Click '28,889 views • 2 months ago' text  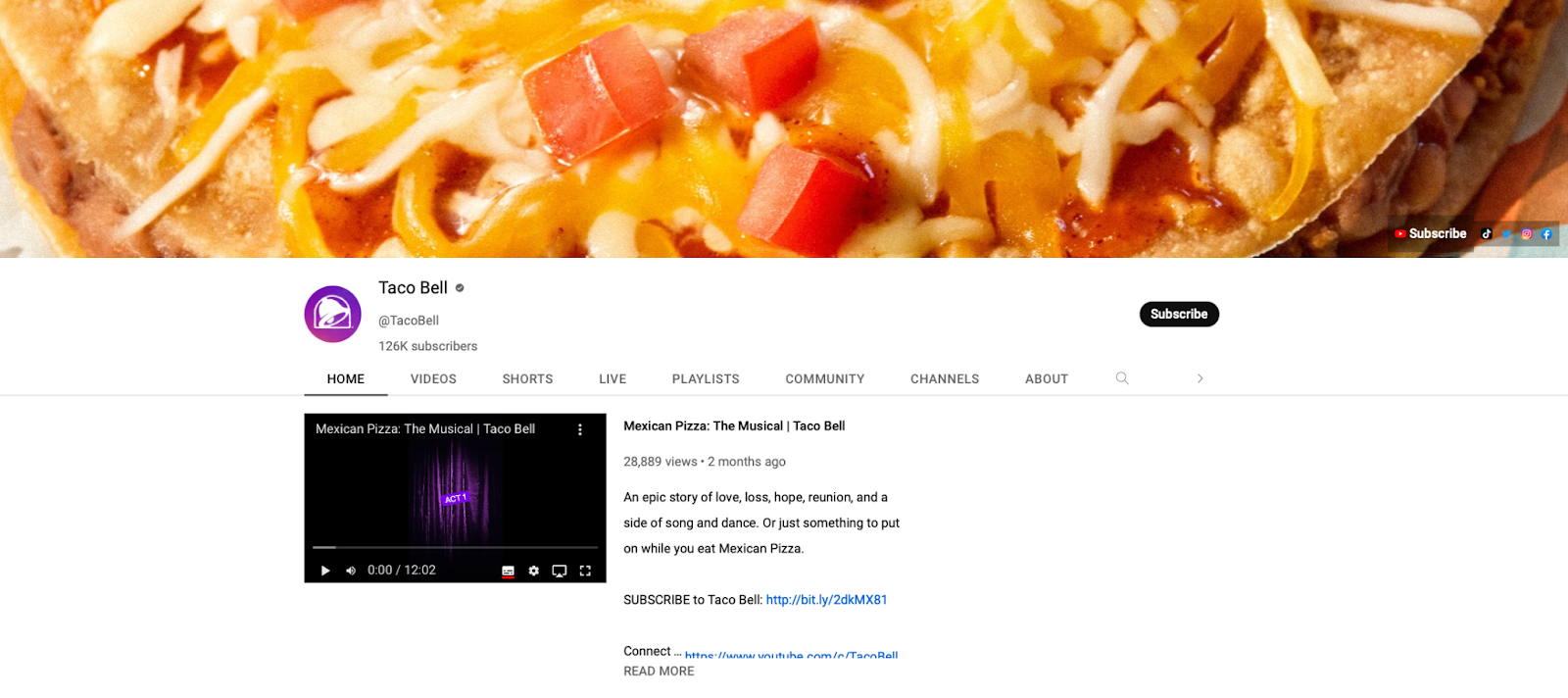coord(705,462)
